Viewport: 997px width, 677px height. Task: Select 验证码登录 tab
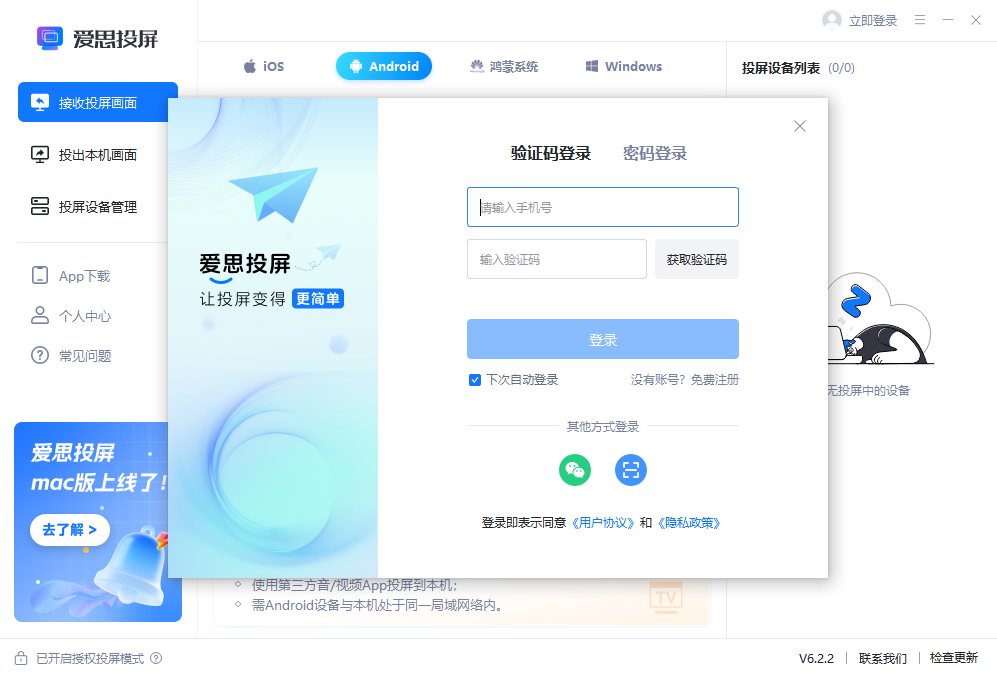[551, 153]
